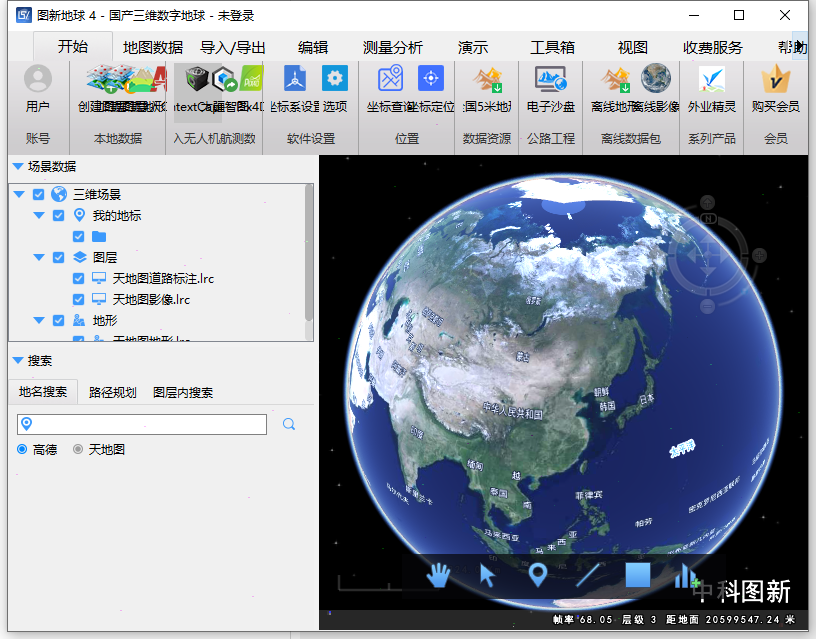
Task: Click the zoom-in plus on navigation compass
Action: tap(759, 255)
